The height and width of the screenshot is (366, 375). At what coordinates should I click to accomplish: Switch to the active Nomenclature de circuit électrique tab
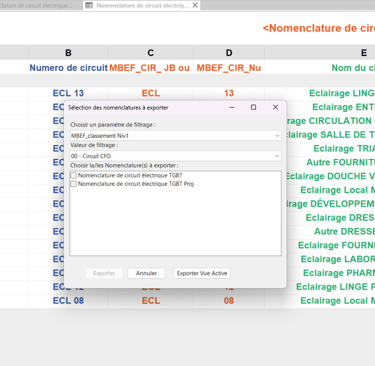click(x=142, y=5)
